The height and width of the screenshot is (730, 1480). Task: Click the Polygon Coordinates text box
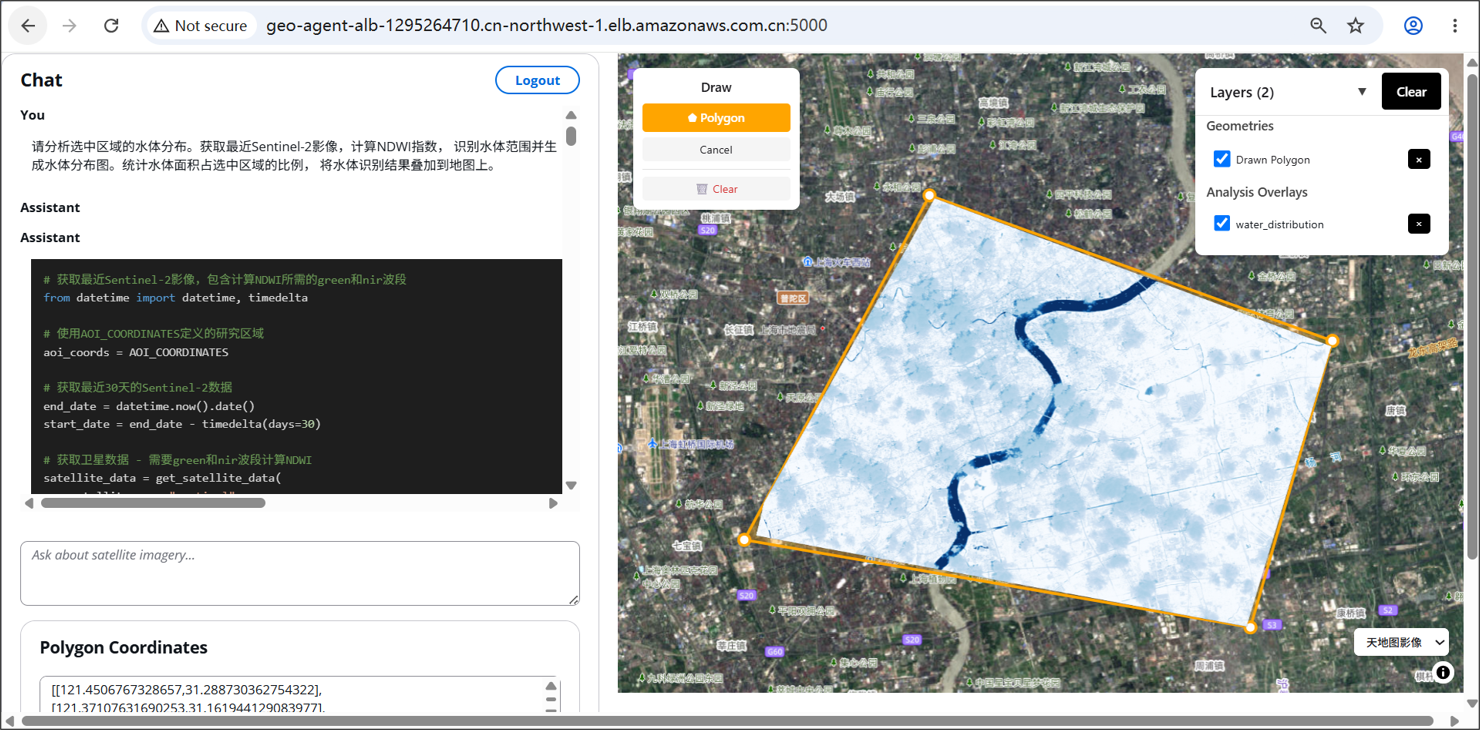click(x=300, y=696)
